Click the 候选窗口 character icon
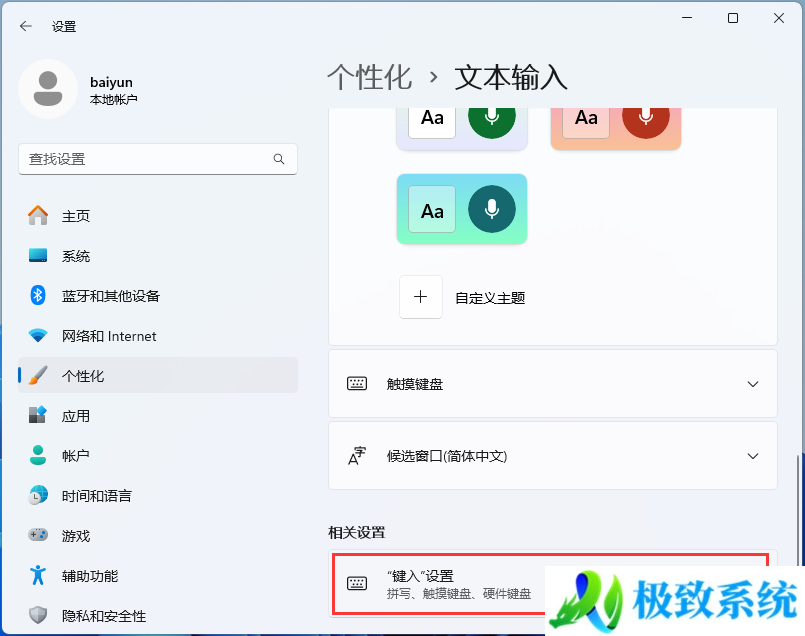Viewport: 805px width, 636px height. (x=357, y=456)
